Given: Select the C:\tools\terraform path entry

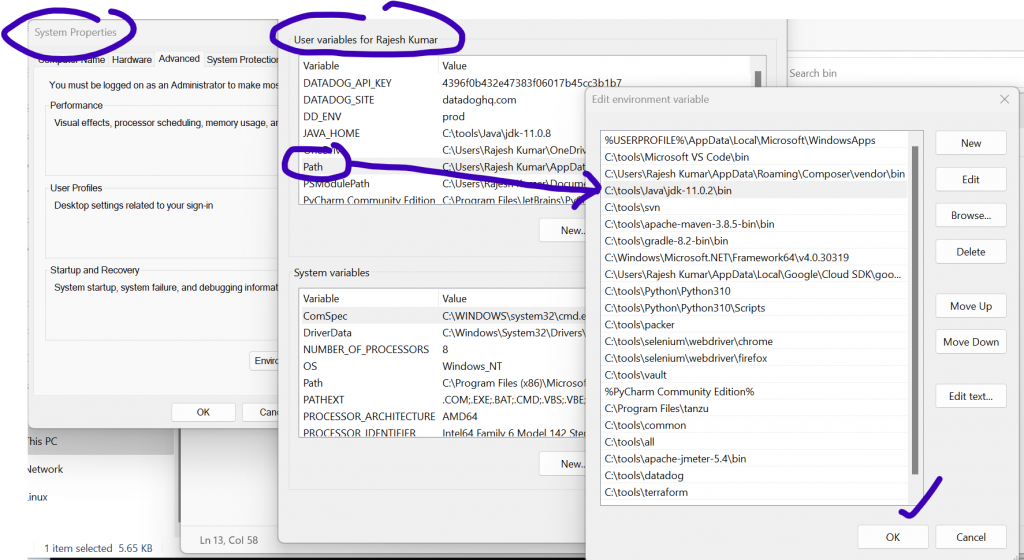Looking at the screenshot, I should coord(646,492).
